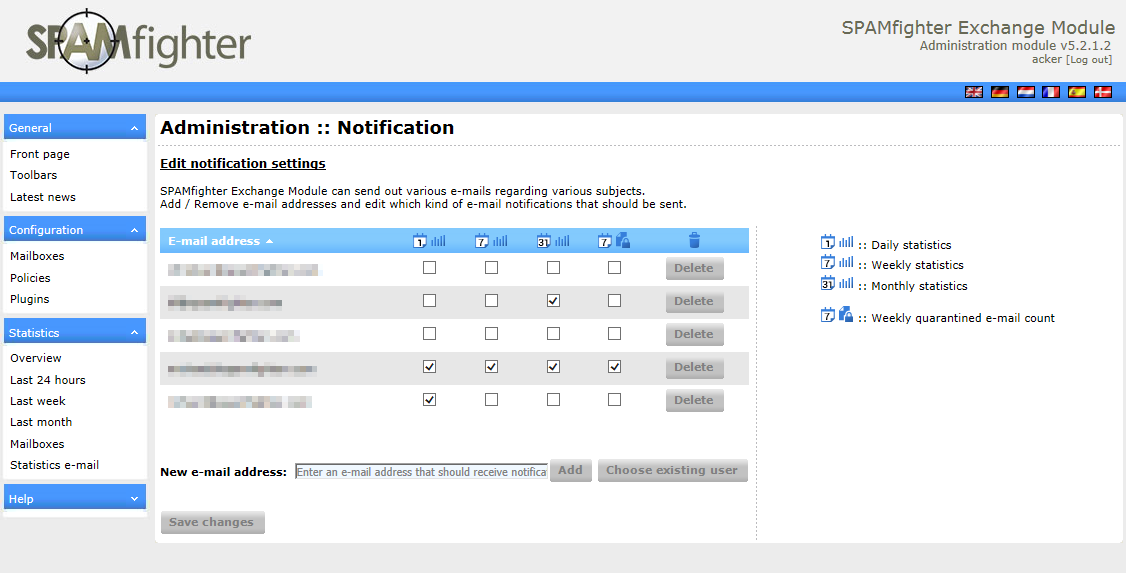Enable weekly statistics for the third address
Image resolution: width=1126 pixels, height=573 pixels.
tap(491, 334)
